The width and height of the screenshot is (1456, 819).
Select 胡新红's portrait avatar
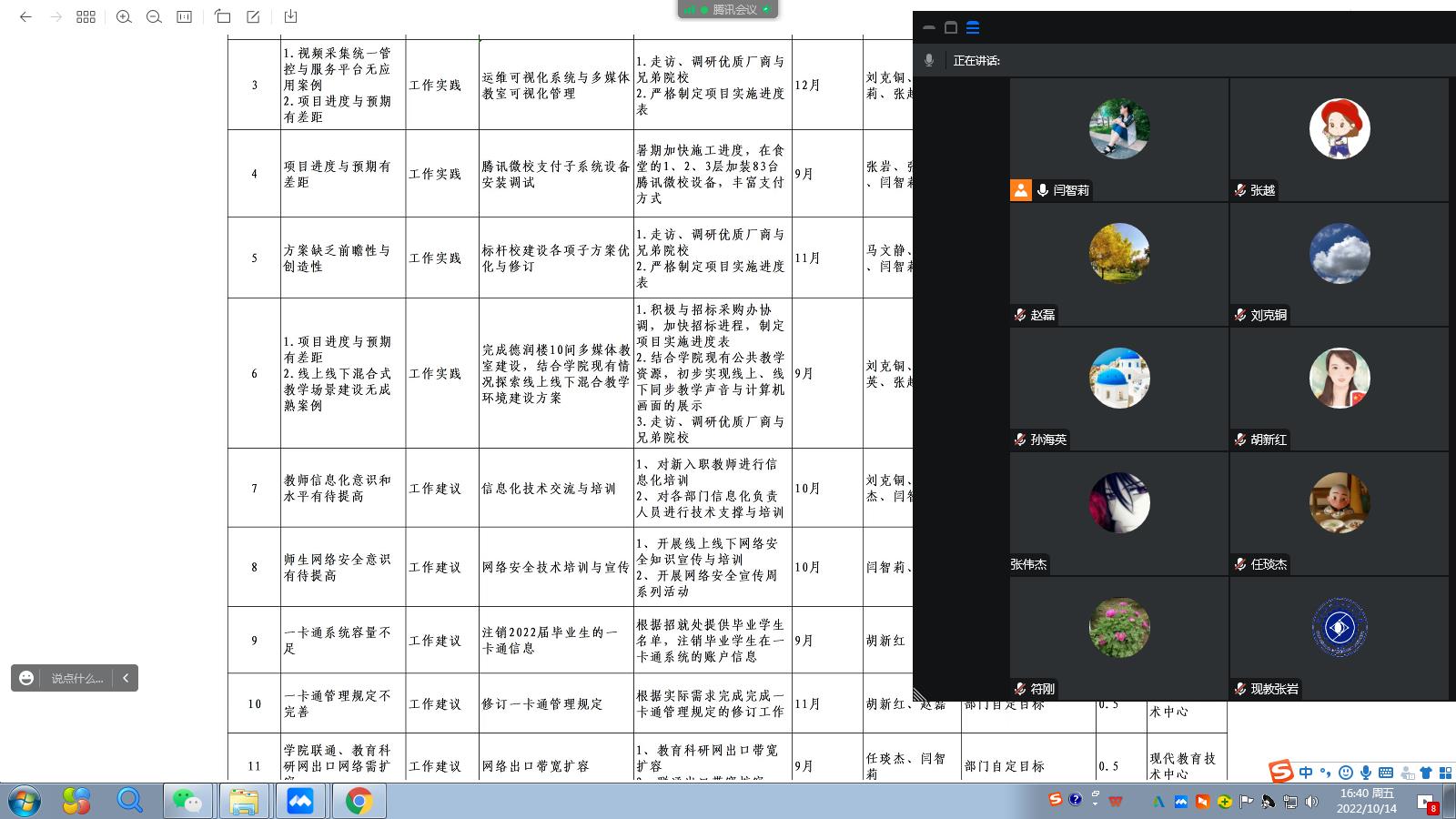click(1340, 378)
